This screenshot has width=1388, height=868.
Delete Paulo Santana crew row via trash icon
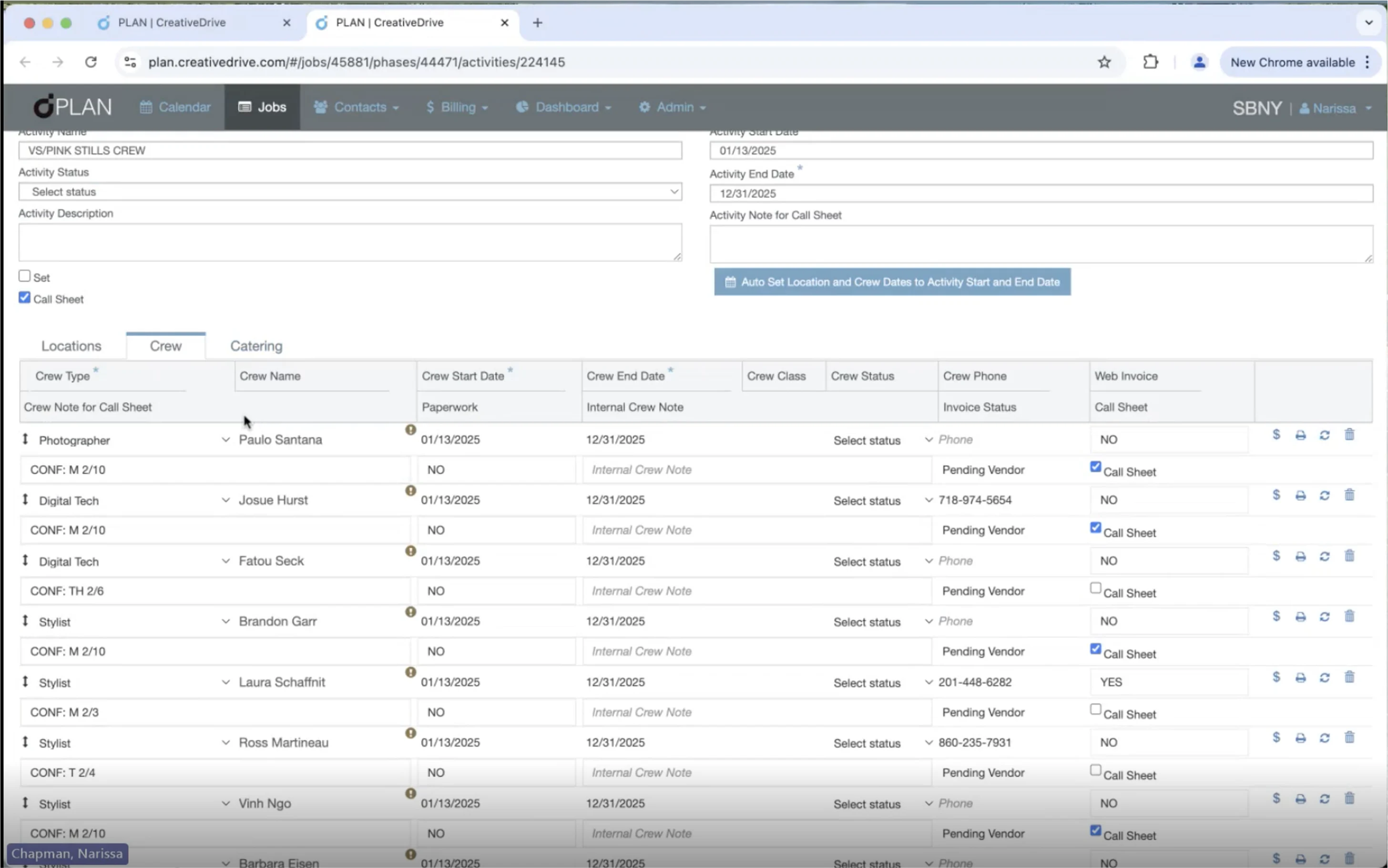point(1349,434)
